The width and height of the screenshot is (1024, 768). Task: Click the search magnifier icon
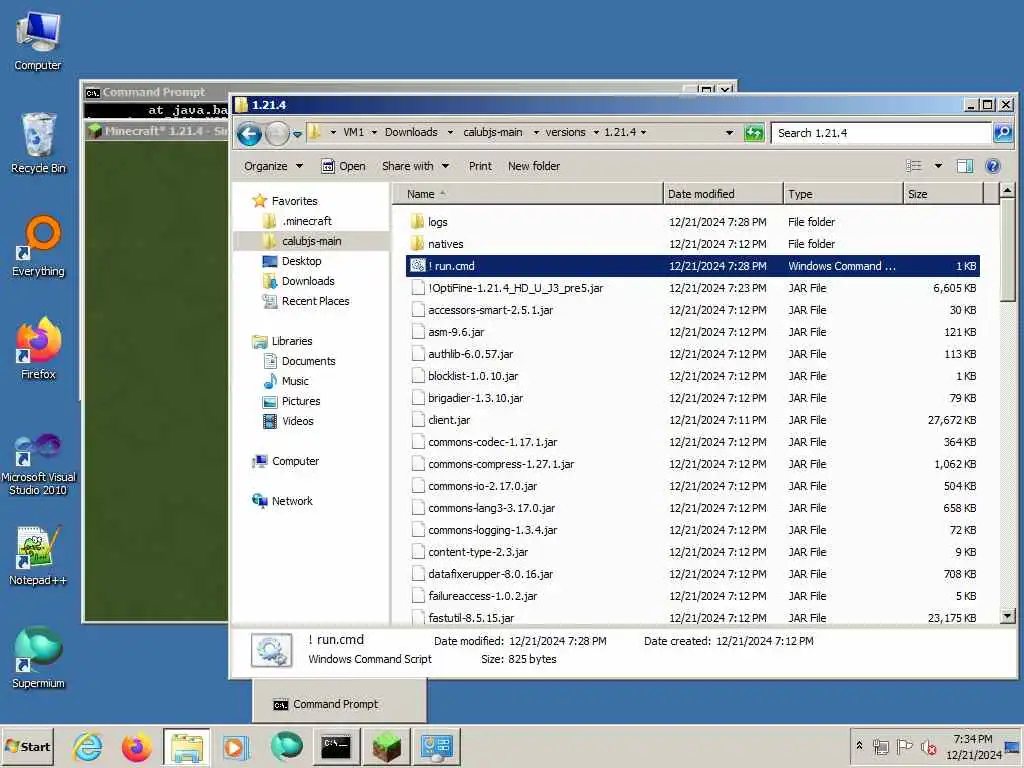click(x=1002, y=133)
